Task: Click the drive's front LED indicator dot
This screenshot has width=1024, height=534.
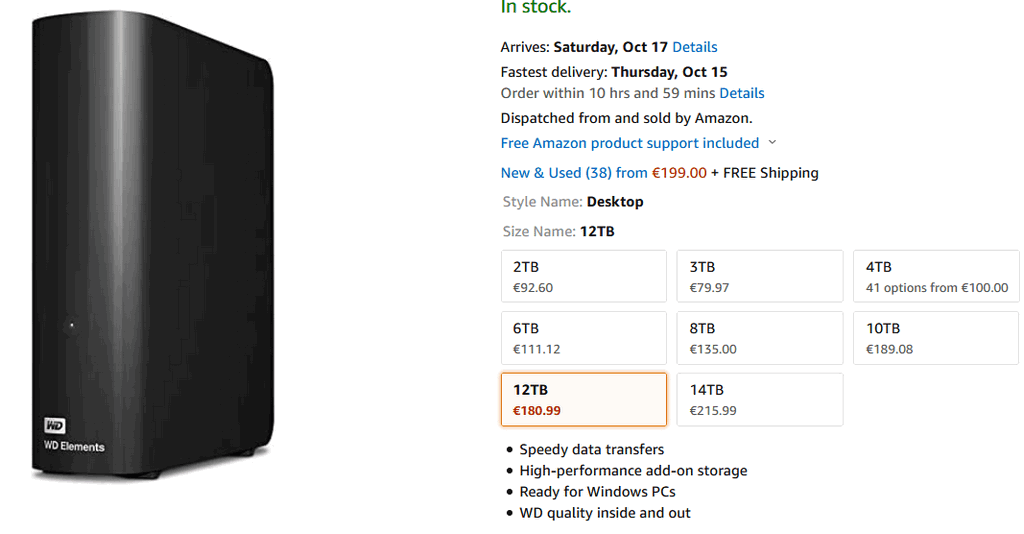Action: [x=72, y=324]
